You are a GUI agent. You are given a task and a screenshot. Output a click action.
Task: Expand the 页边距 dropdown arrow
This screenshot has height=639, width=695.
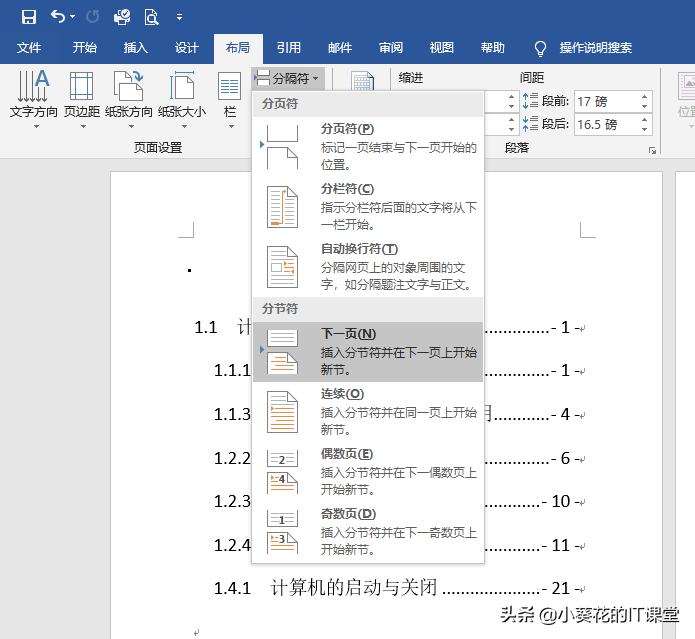pos(83,127)
